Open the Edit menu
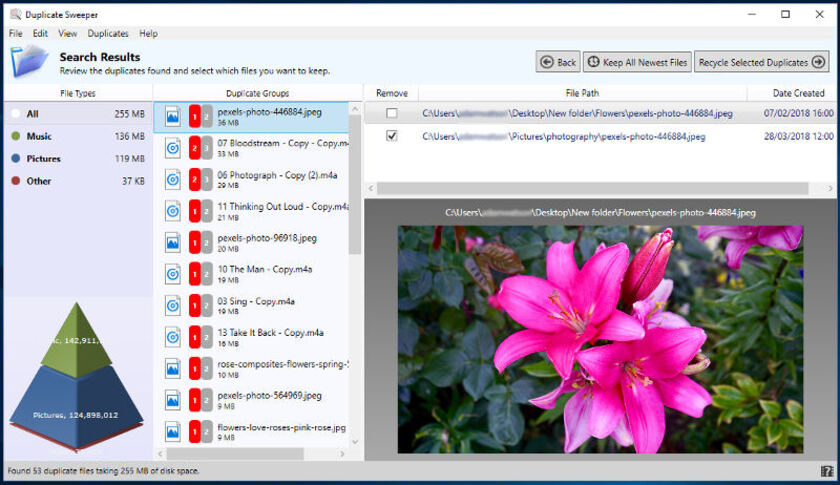Screen dimensions: 840x485 40,33
